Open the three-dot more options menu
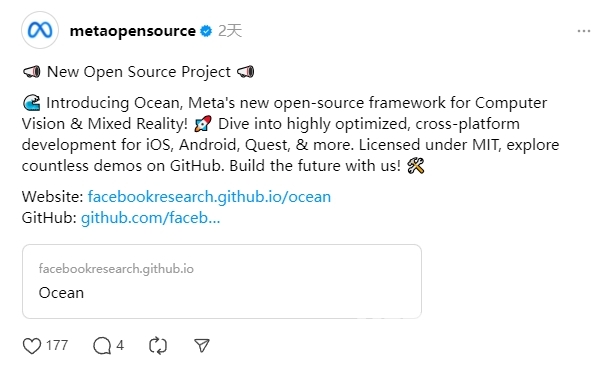This screenshot has width=606, height=367. pyautogui.click(x=584, y=31)
